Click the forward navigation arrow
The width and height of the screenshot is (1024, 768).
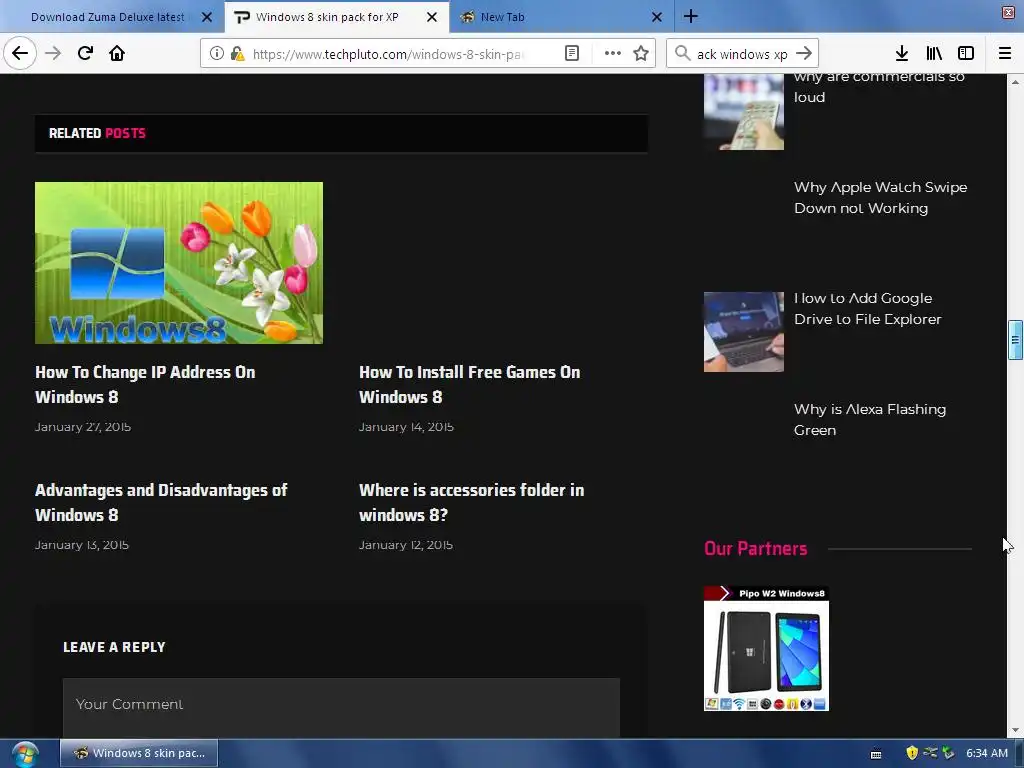[53, 53]
